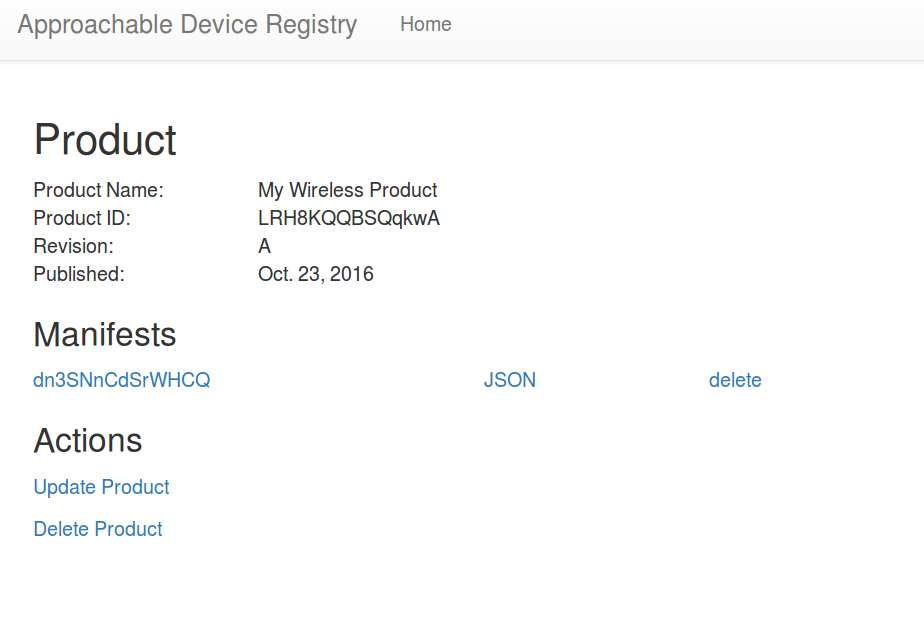
Task: Click the published date Oct. 23, 2016
Action: tap(316, 274)
